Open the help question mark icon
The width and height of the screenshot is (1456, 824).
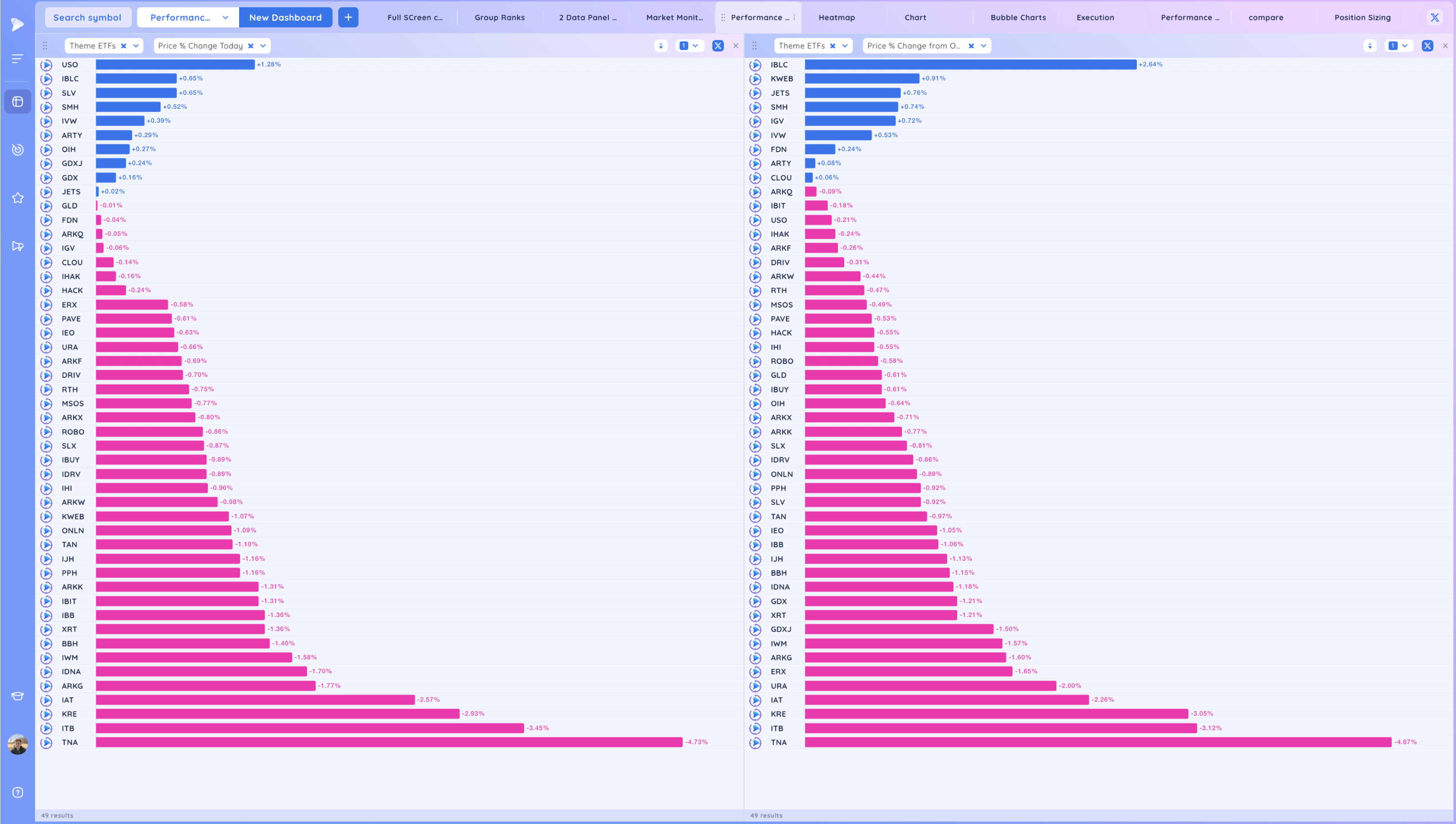17,792
